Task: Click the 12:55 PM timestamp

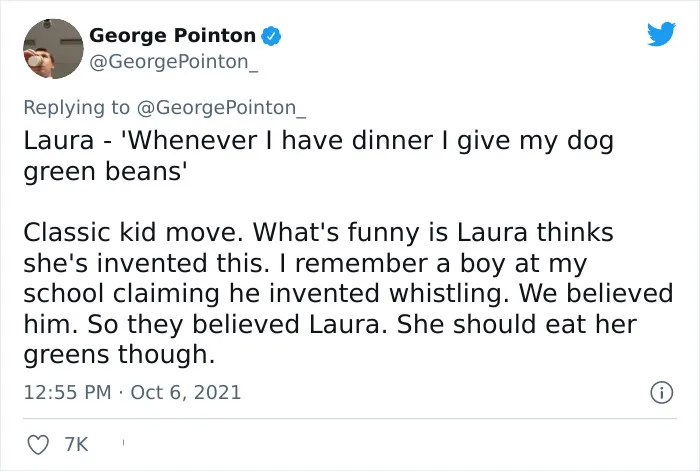Action: (x=67, y=392)
